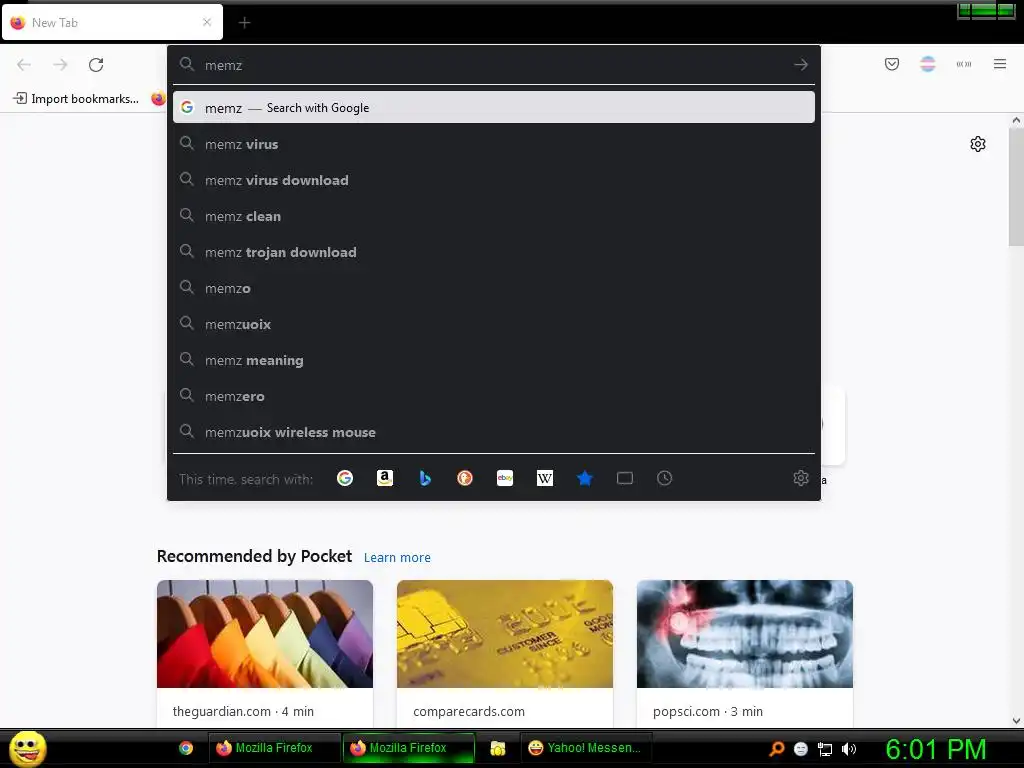Choose the 'memz virus' suggestion
The height and width of the screenshot is (768, 1024).
pyautogui.click(x=494, y=144)
